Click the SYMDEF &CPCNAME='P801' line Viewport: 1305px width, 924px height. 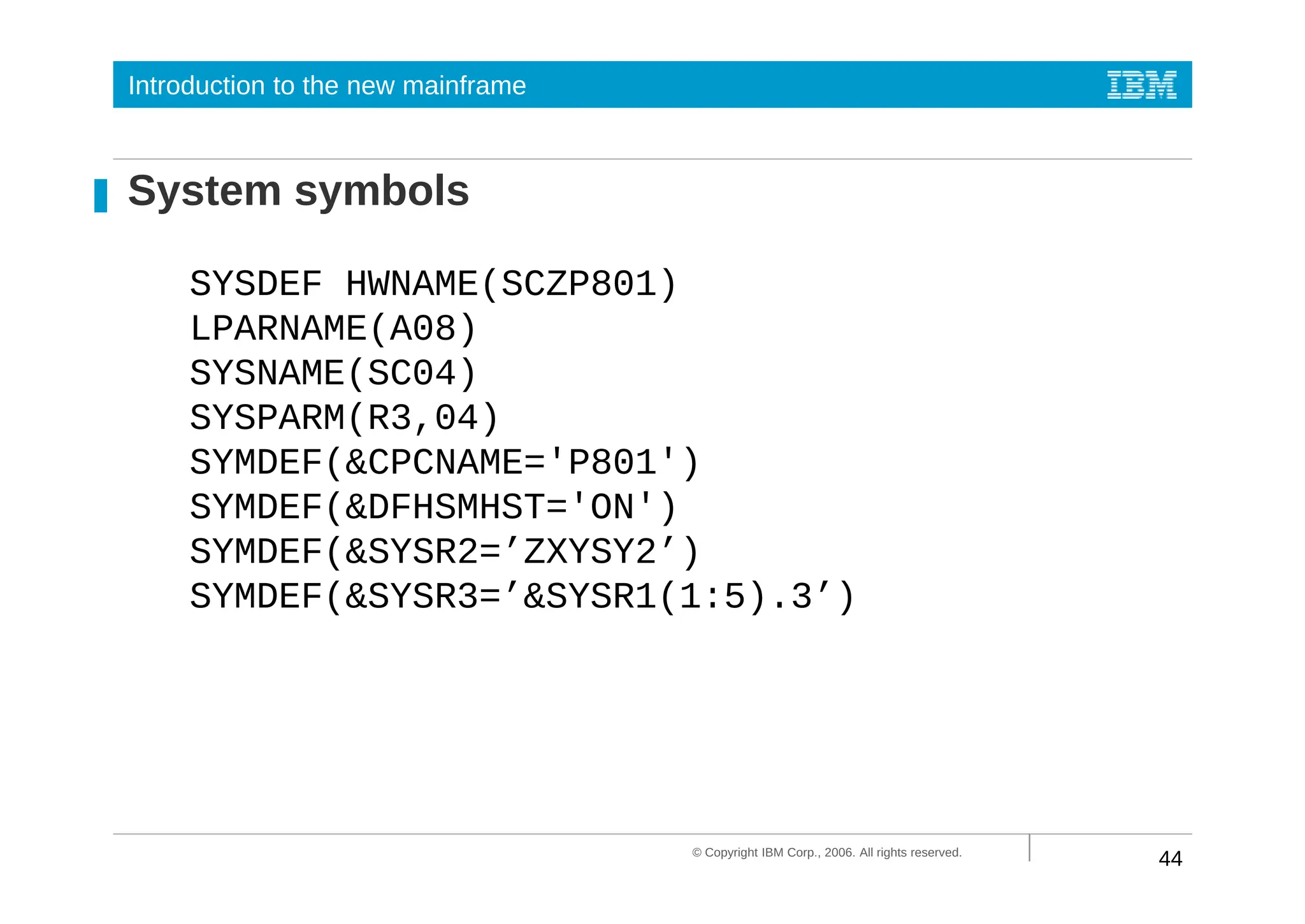444,463
